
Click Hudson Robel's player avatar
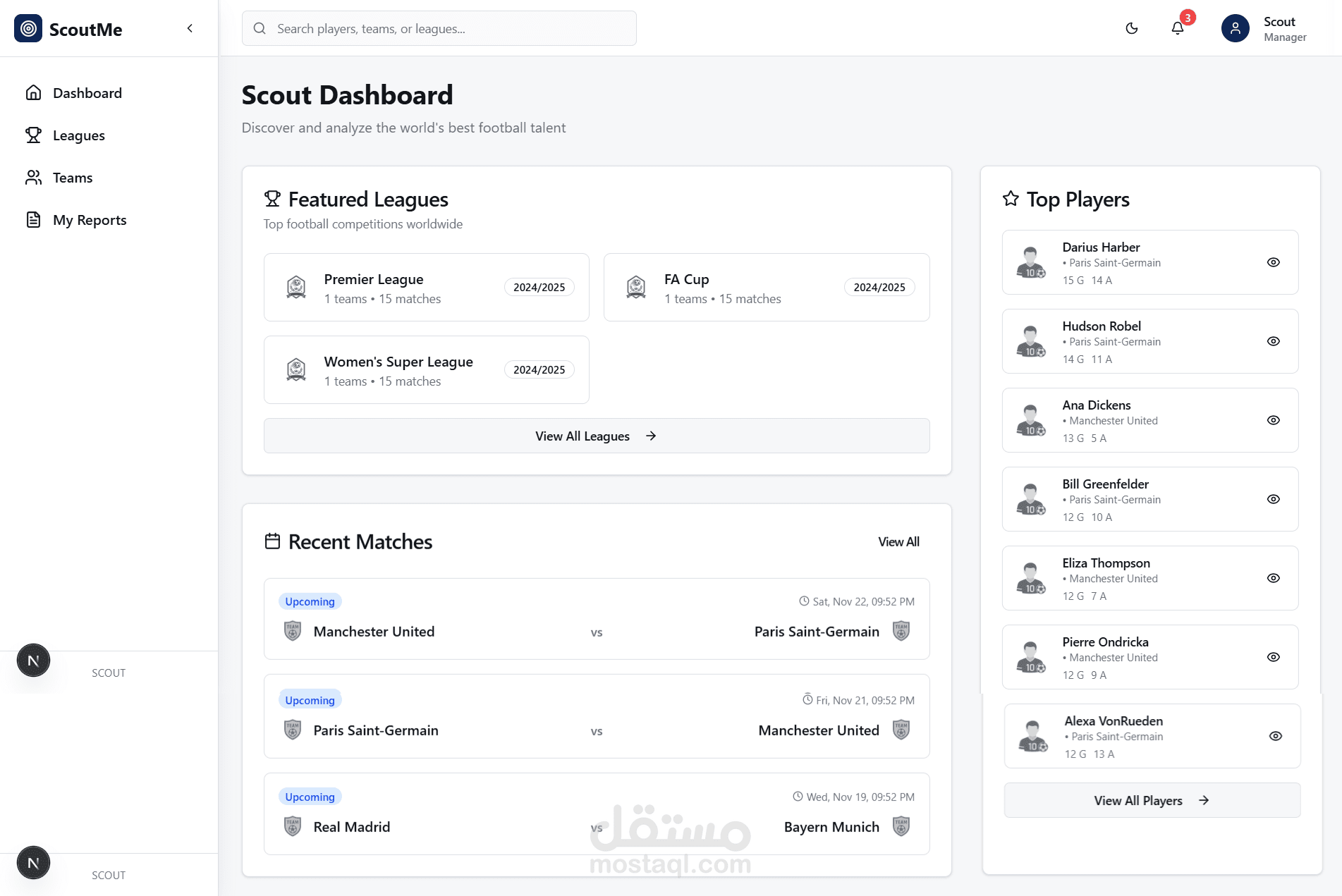(1031, 341)
